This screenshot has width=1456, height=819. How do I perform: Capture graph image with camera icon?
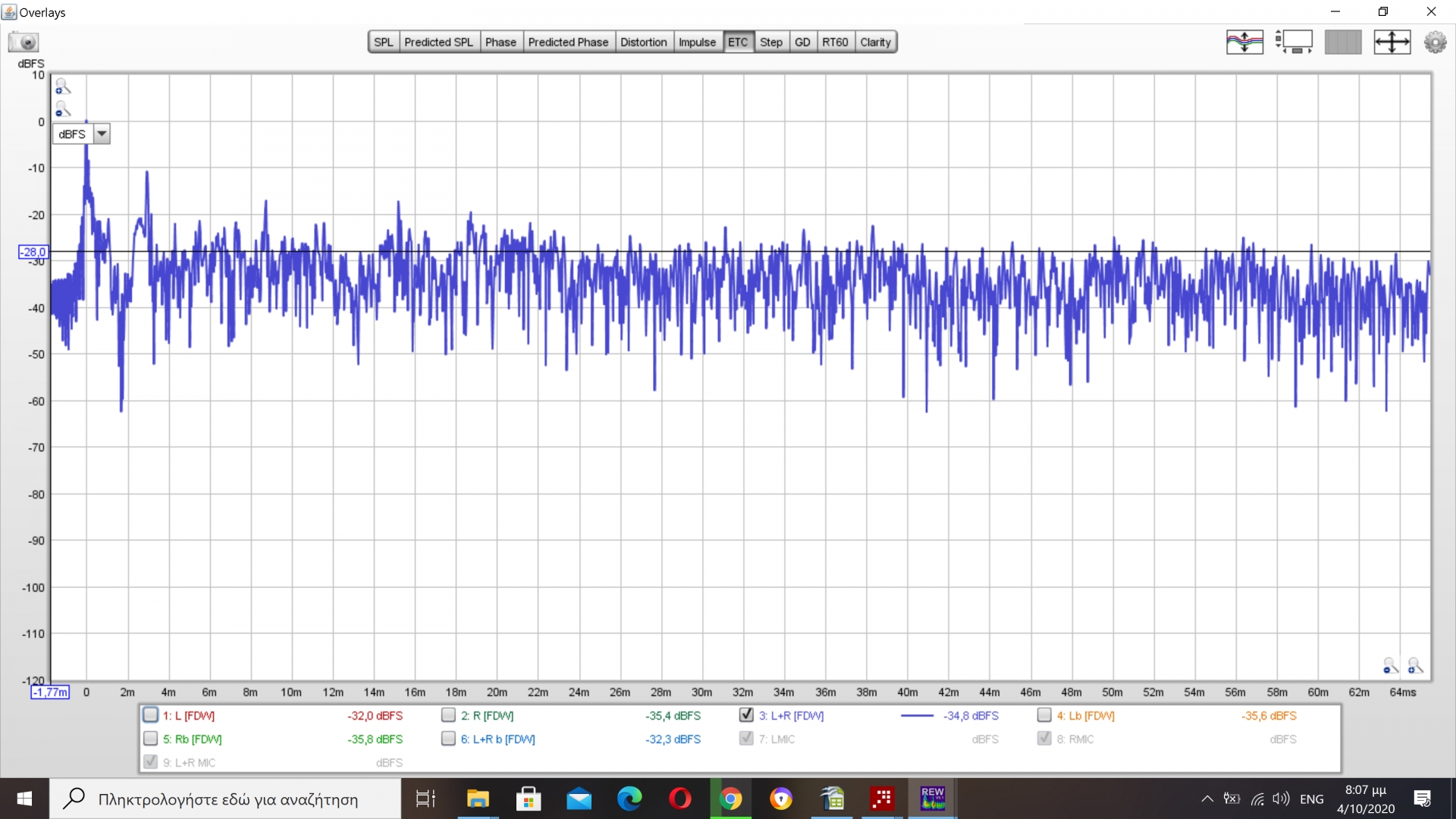(24, 42)
